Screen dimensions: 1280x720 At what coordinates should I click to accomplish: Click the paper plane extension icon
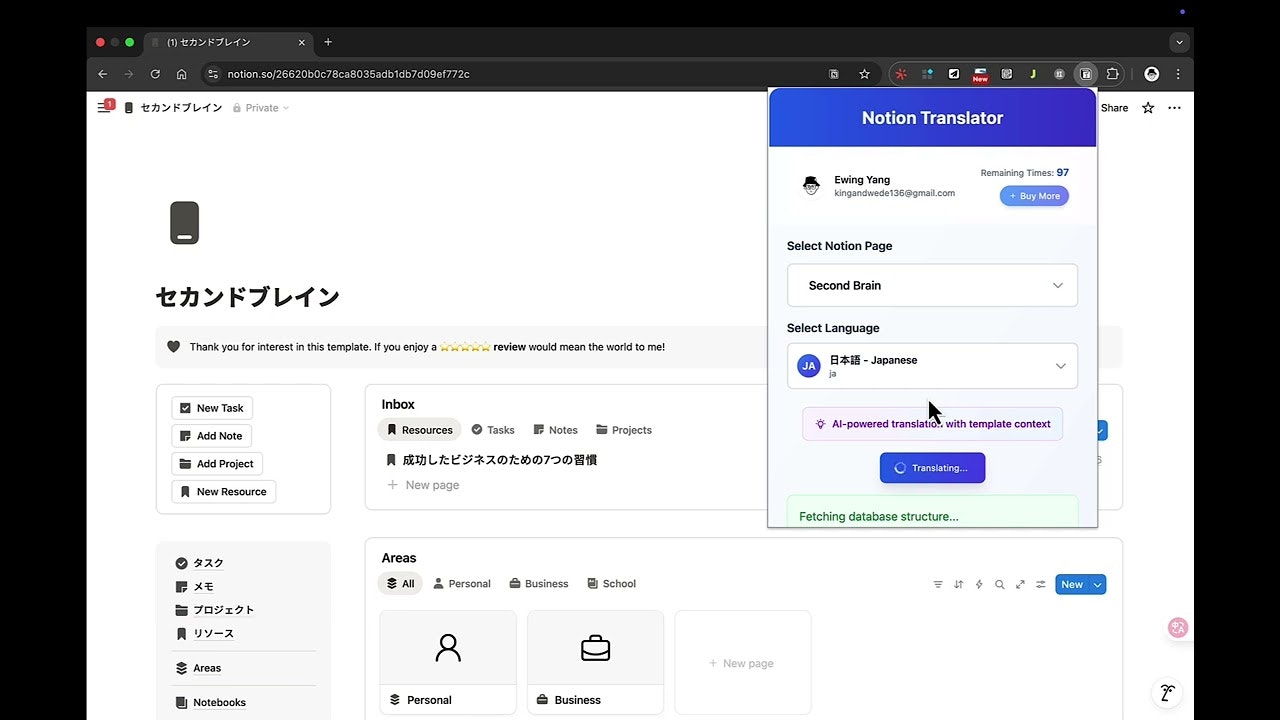(x=954, y=74)
